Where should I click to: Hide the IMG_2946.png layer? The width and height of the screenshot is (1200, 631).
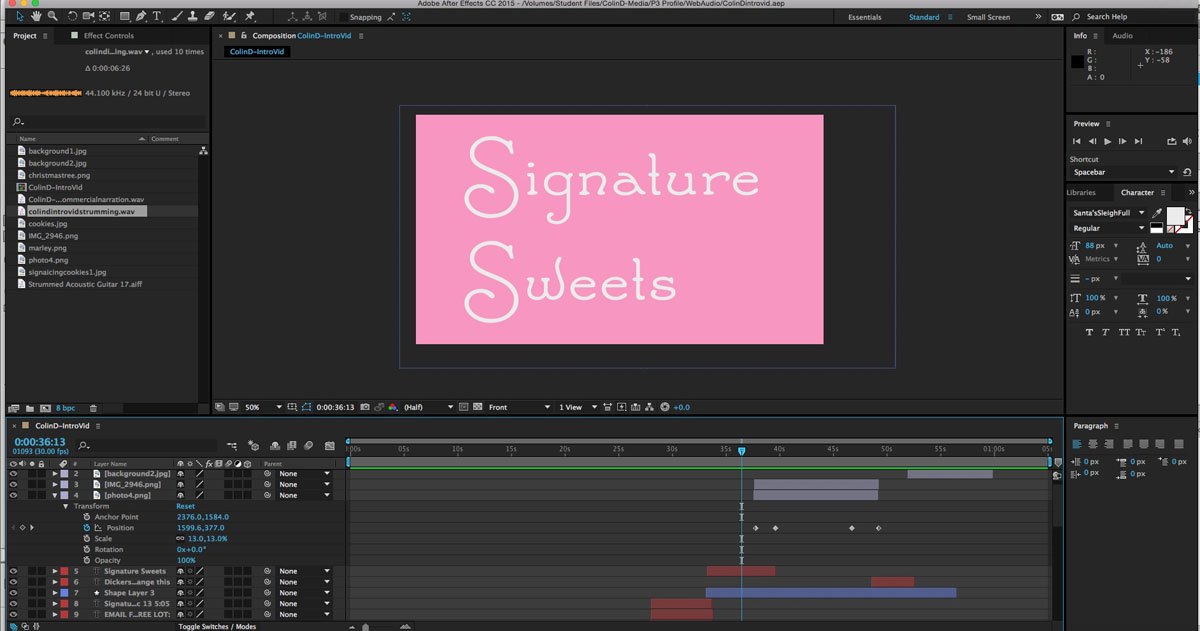[13, 484]
